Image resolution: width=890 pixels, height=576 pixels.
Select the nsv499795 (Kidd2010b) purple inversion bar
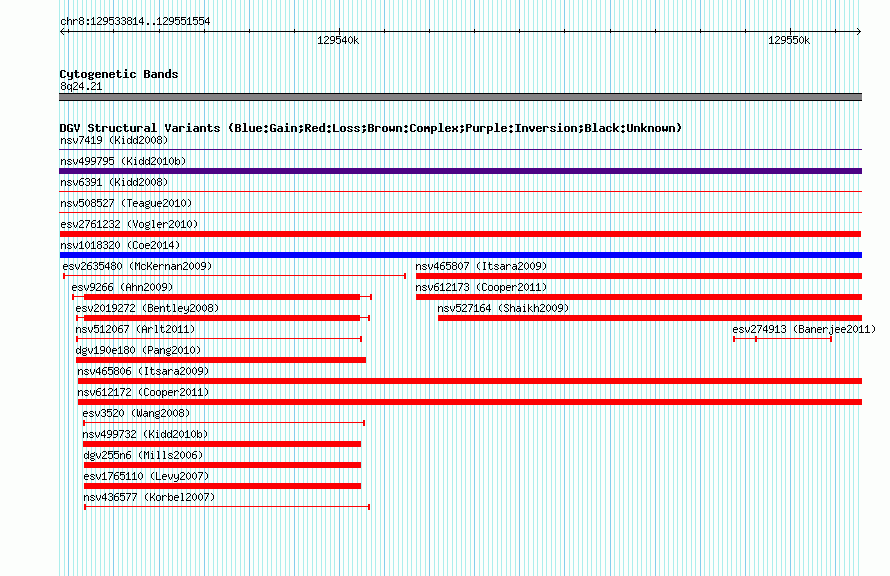click(x=460, y=171)
